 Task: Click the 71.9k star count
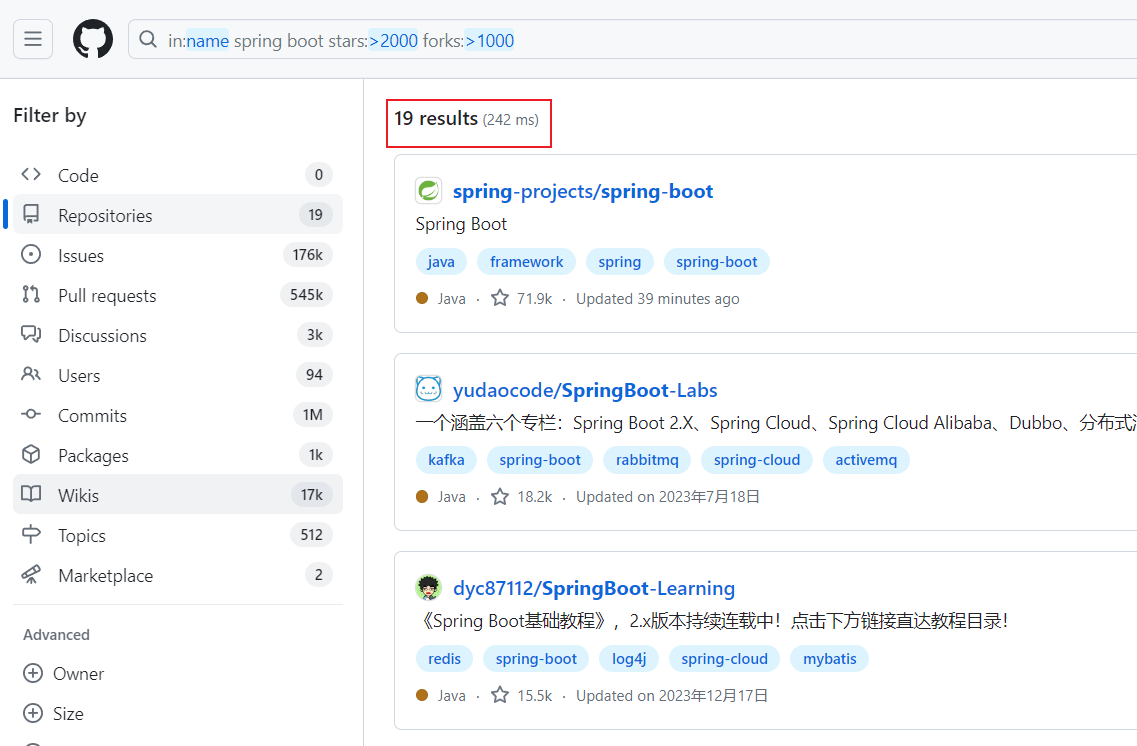click(x=521, y=299)
